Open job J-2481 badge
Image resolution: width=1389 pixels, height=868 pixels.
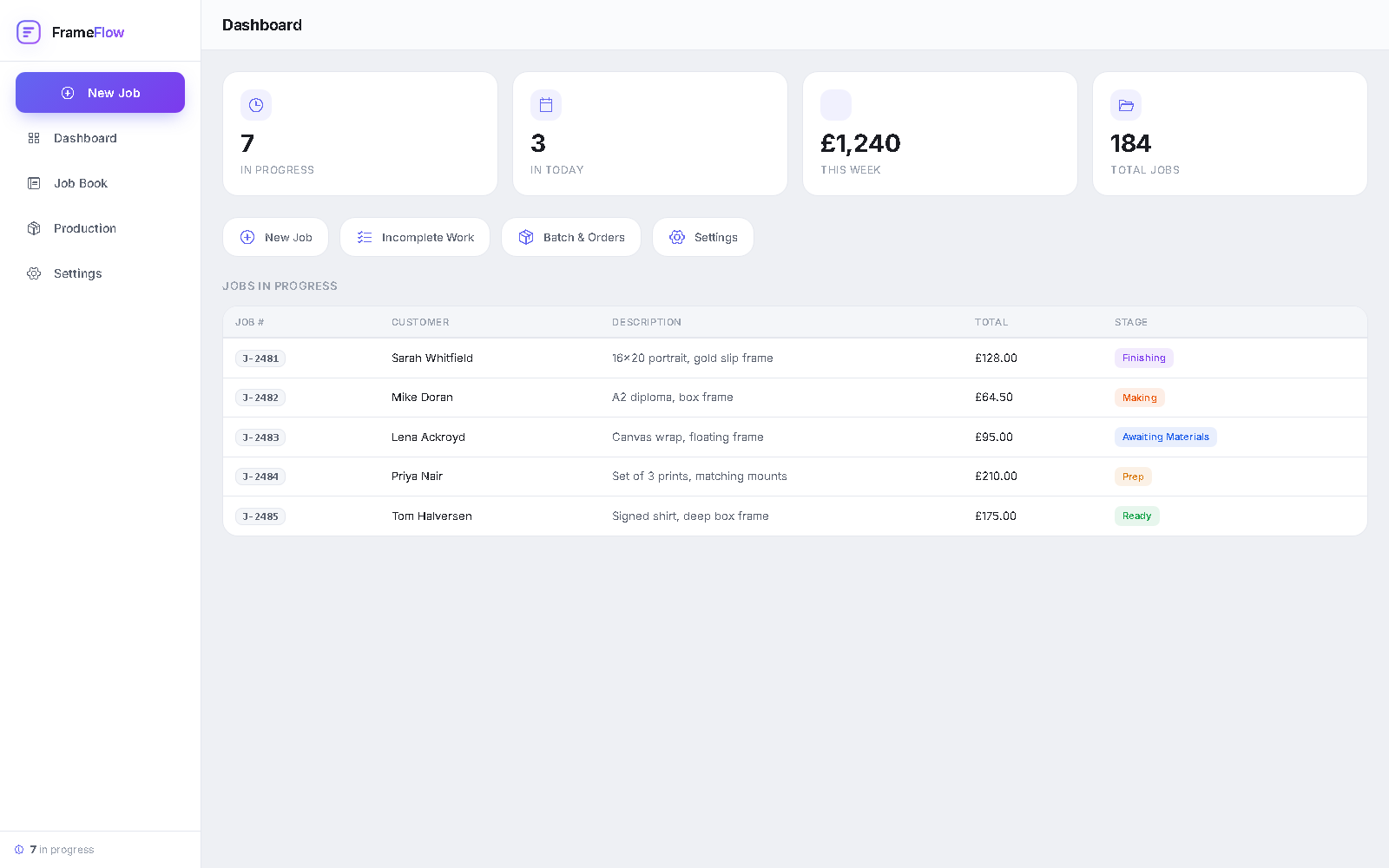point(260,358)
